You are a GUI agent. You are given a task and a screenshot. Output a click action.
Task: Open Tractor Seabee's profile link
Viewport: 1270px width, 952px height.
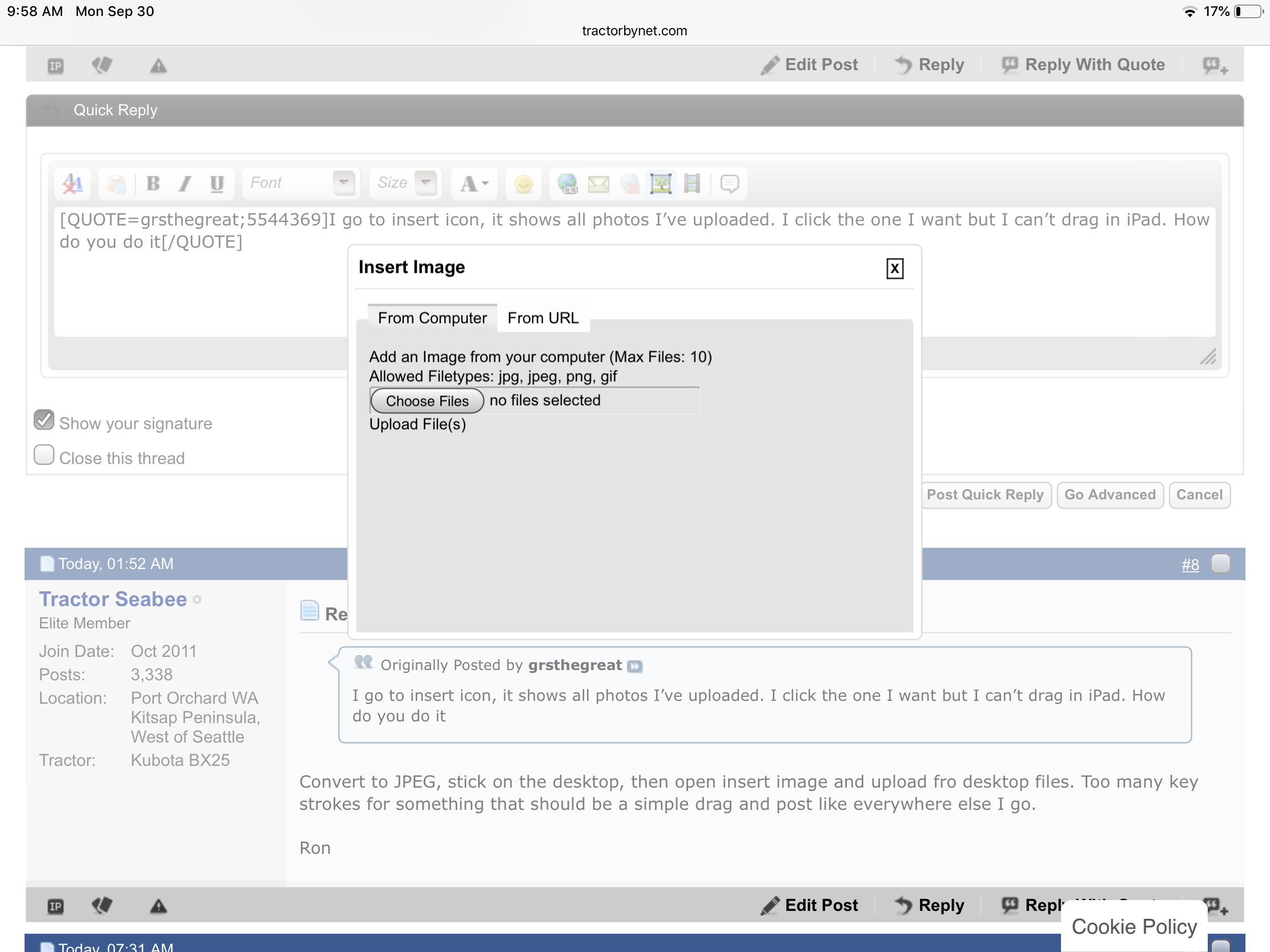[x=112, y=599]
